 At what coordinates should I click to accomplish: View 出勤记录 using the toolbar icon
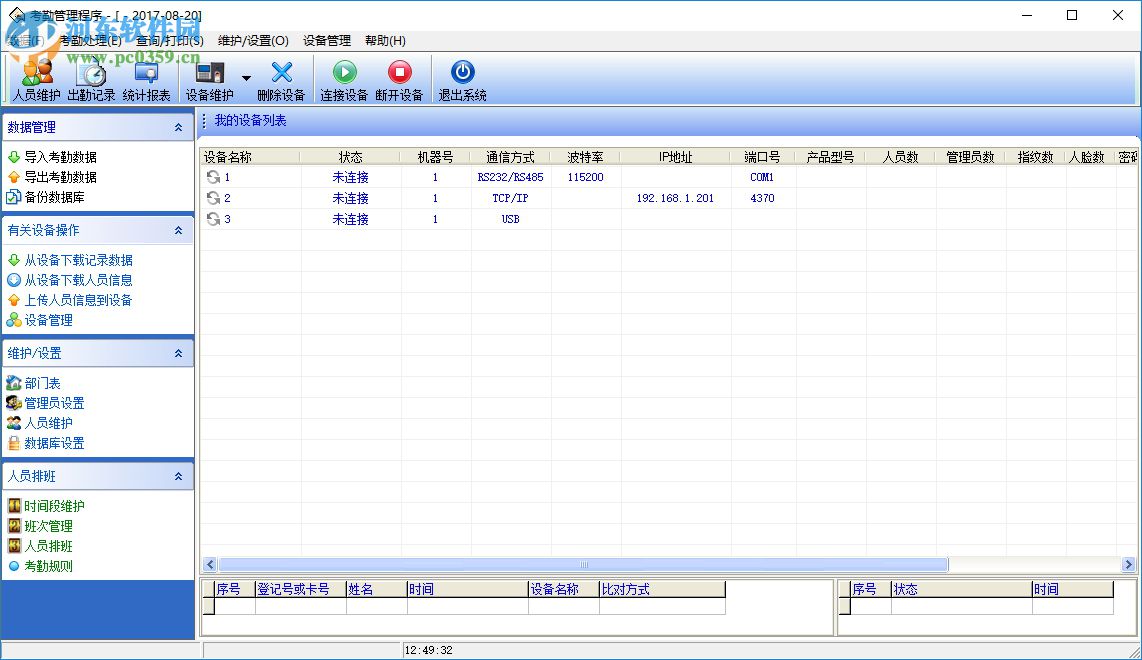(x=92, y=80)
